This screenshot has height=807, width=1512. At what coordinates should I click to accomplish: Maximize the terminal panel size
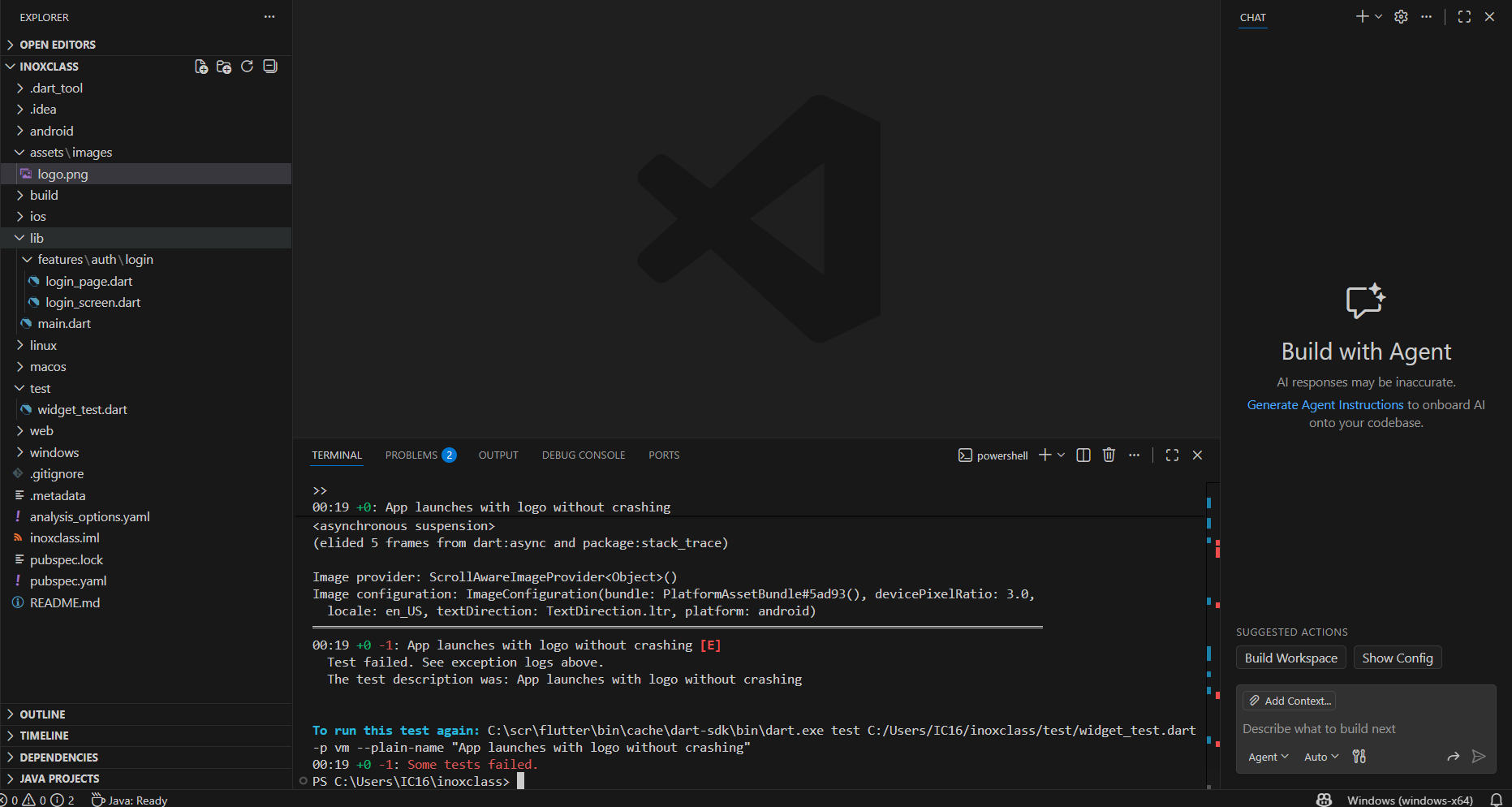[x=1172, y=455]
